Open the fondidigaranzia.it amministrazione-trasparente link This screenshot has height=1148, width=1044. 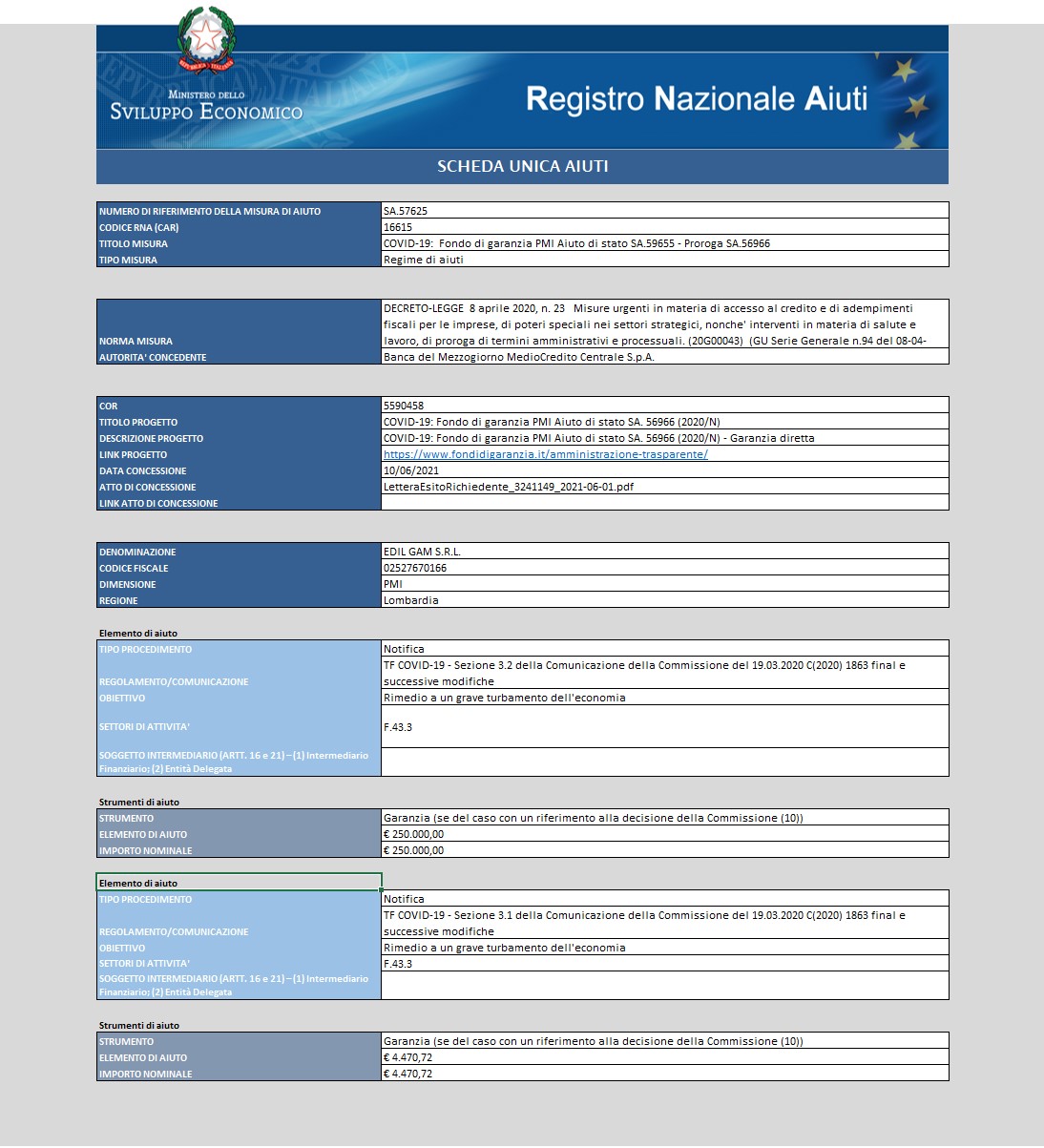click(x=545, y=454)
